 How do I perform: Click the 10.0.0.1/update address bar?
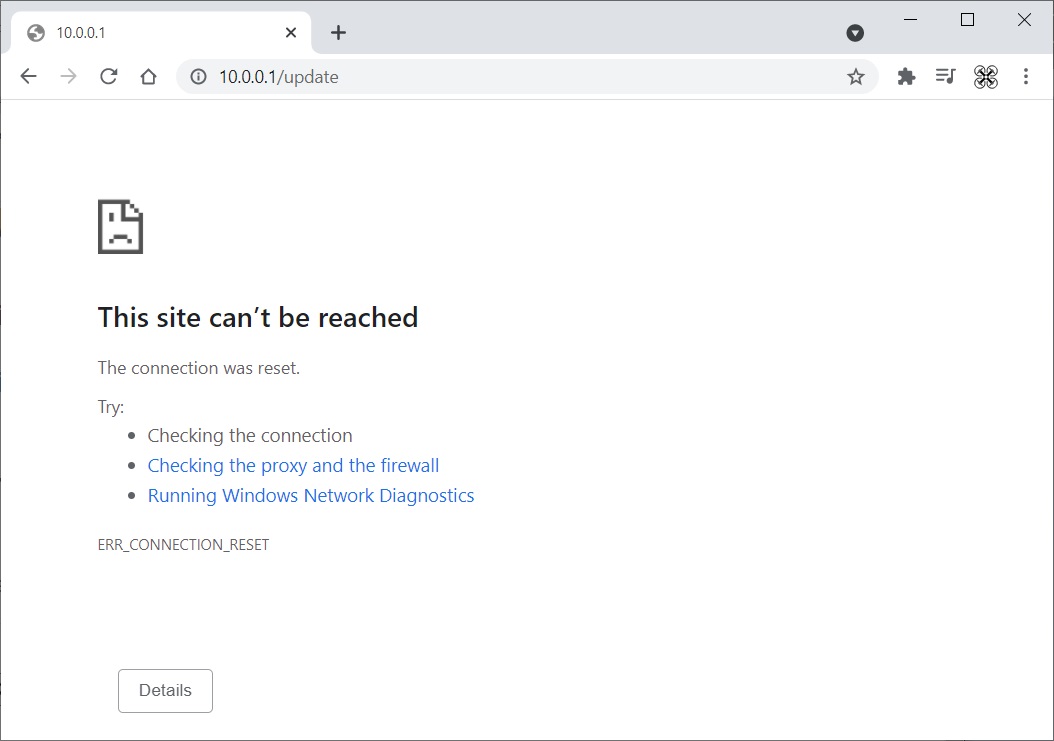tap(527, 77)
